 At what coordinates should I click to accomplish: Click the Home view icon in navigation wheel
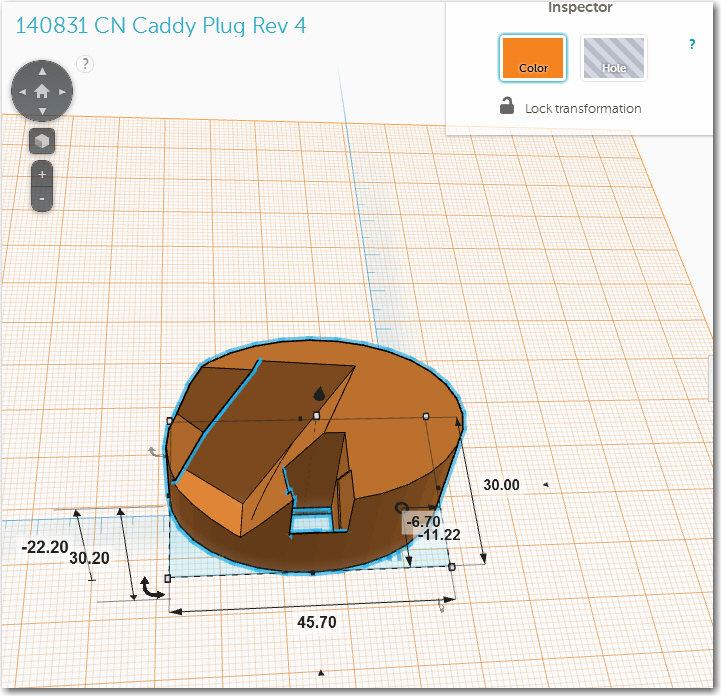42,91
